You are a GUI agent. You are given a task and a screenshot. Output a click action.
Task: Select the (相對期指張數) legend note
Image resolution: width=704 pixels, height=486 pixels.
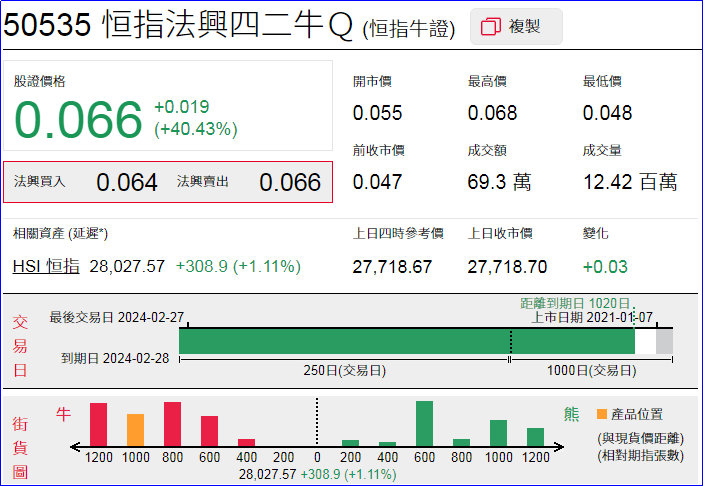click(641, 456)
